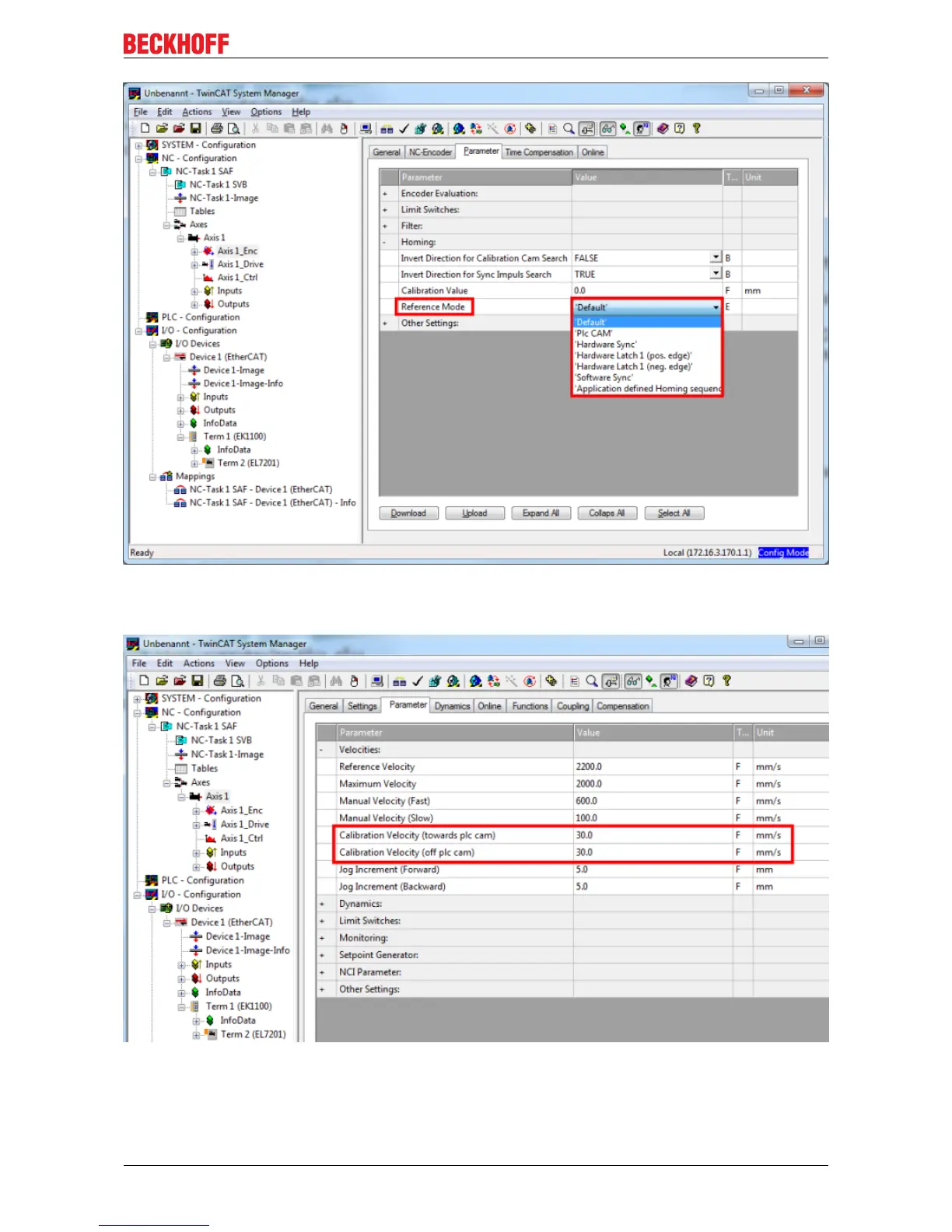This screenshot has height=1232, width=952.
Task: Click Choose Target System icon in upper toolbar
Action: pyautogui.click(x=365, y=128)
